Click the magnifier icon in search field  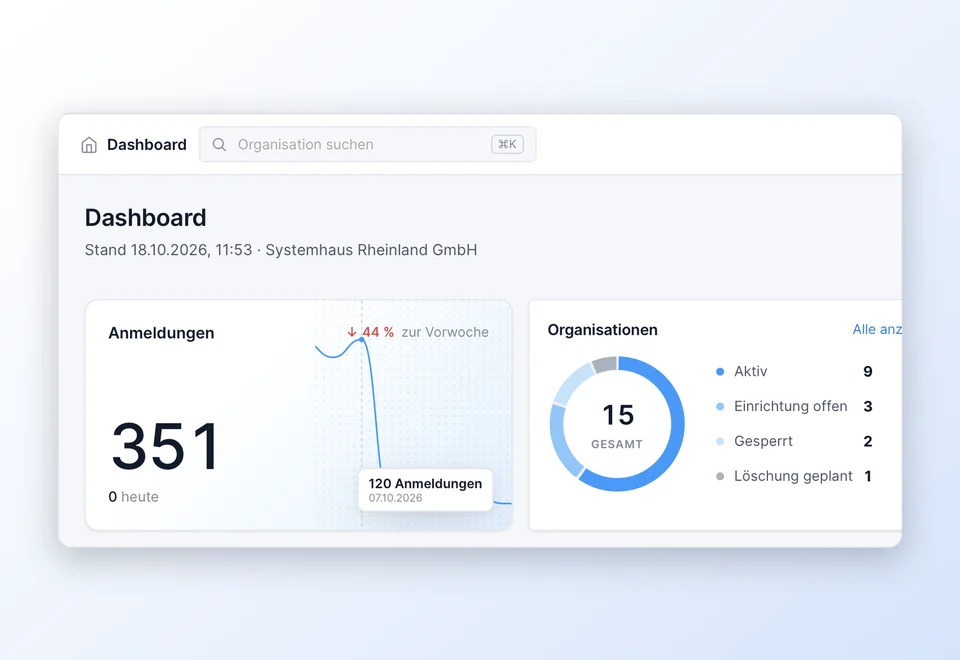[x=219, y=144]
